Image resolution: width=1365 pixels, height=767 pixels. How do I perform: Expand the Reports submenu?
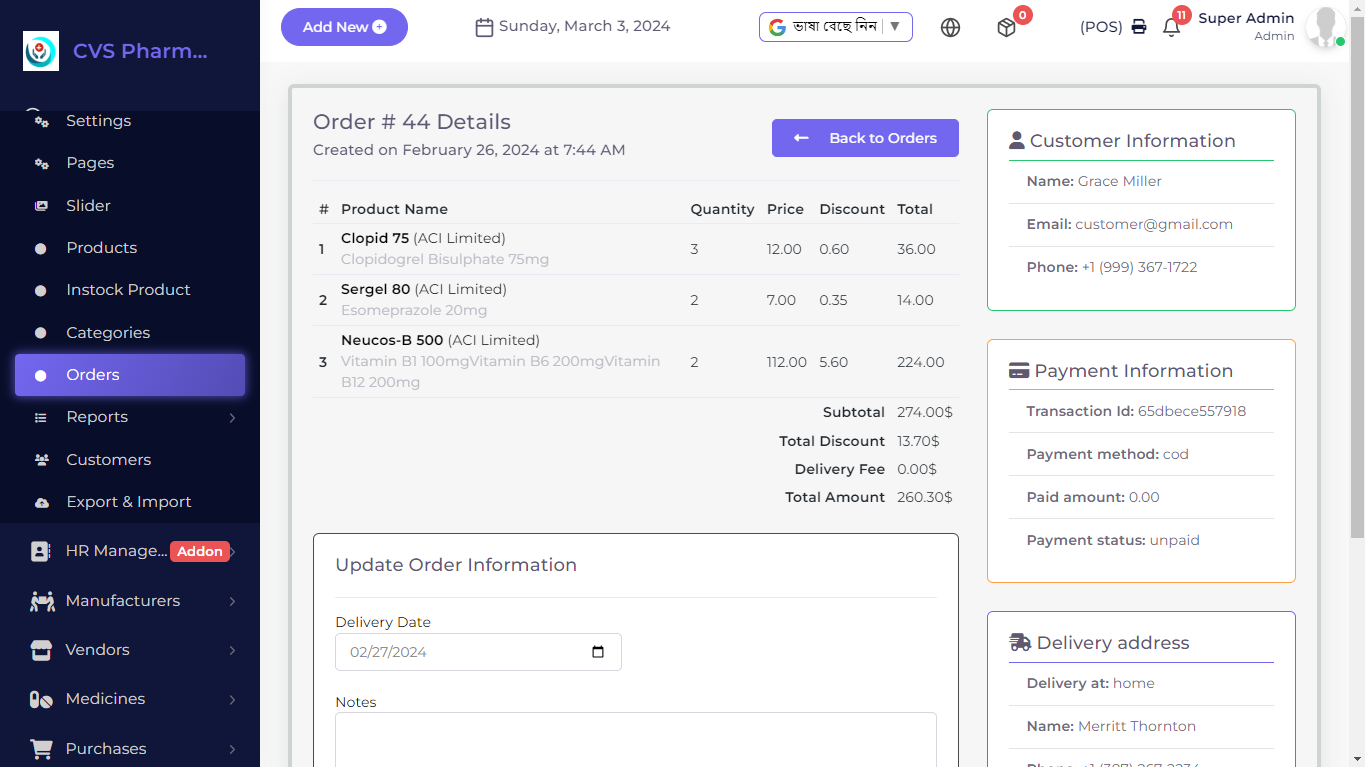(x=130, y=417)
